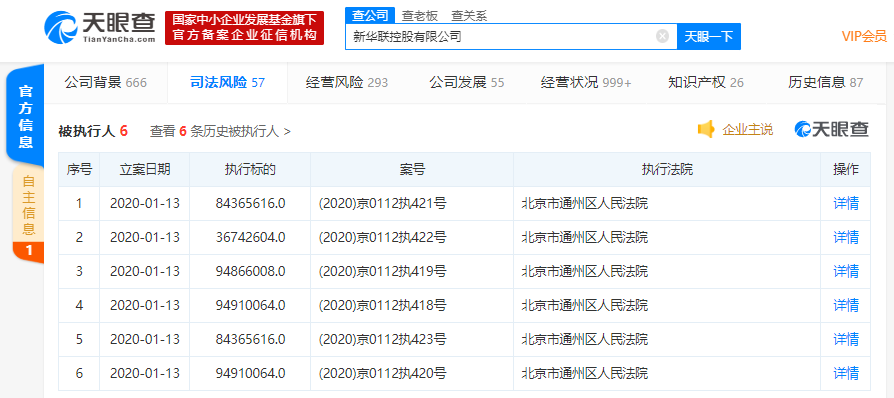
Task: Open 详情 for case 执421号
Action: [x=846, y=203]
